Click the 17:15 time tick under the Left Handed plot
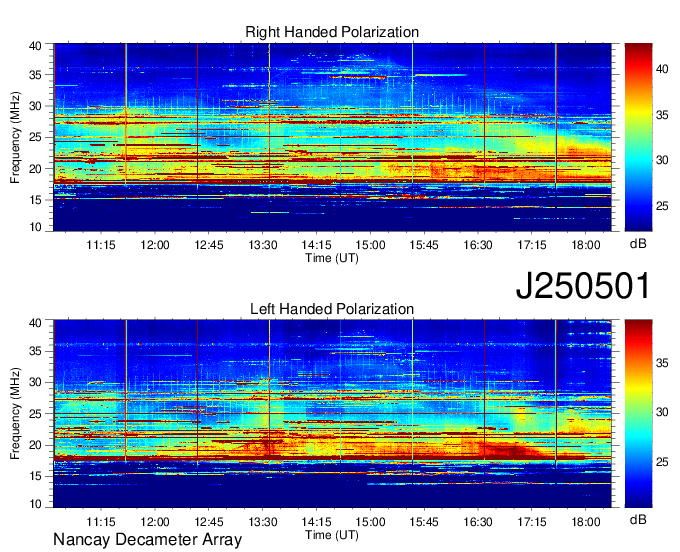Screen dimensions: 680x552 coord(532,521)
